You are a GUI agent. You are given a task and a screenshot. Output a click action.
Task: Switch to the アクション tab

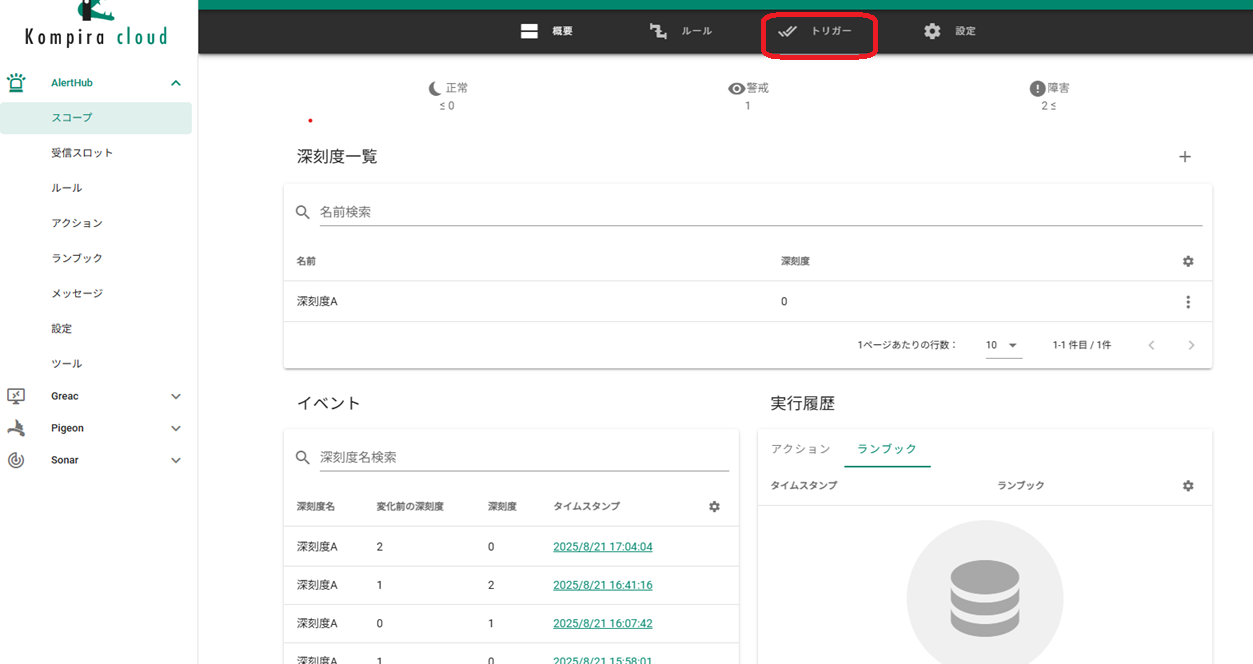pos(801,449)
